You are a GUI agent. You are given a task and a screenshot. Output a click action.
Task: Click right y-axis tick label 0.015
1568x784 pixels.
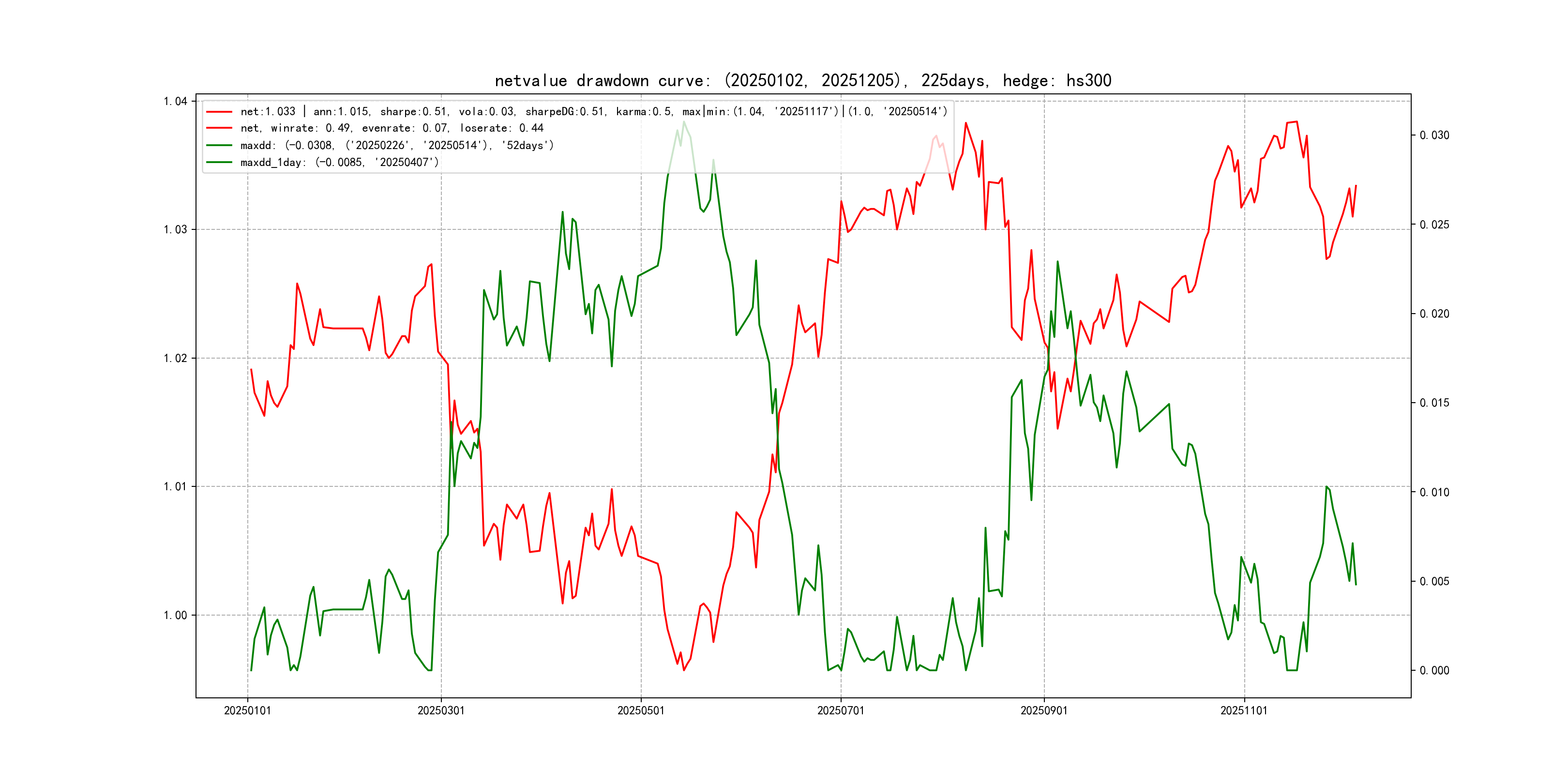pyautogui.click(x=1434, y=403)
